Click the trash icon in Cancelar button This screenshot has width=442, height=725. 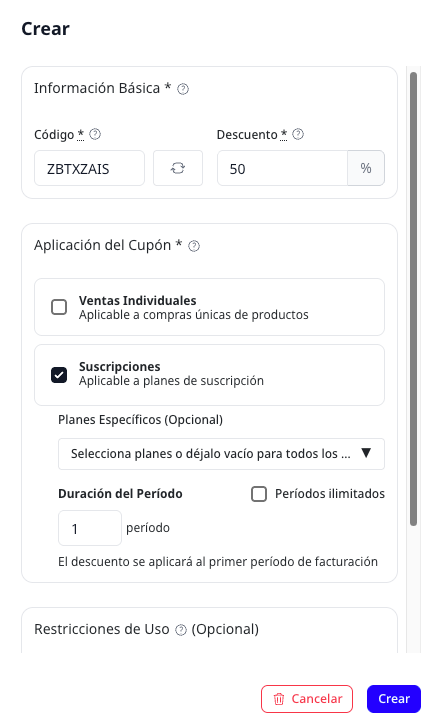click(x=279, y=699)
